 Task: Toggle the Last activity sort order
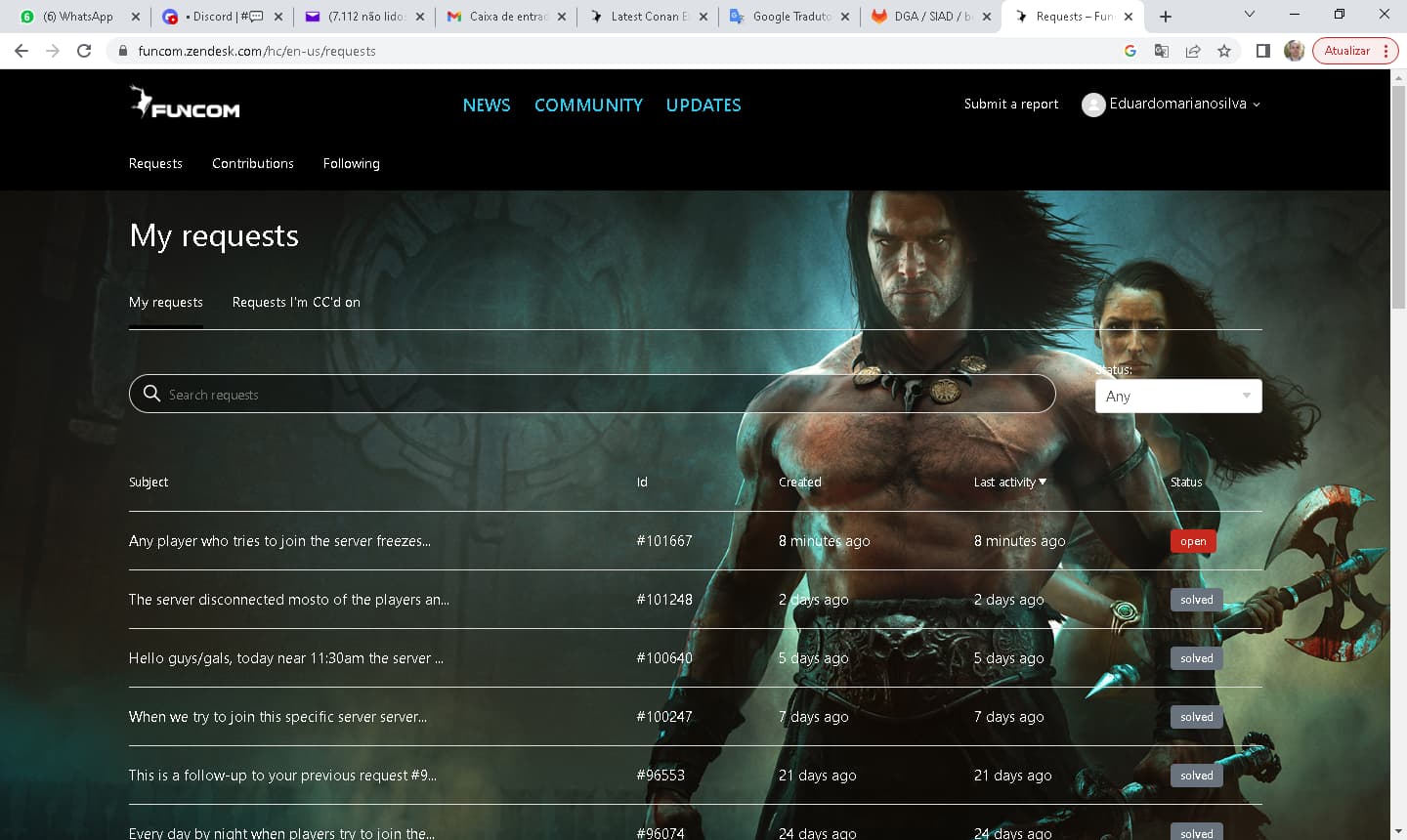tap(1009, 482)
